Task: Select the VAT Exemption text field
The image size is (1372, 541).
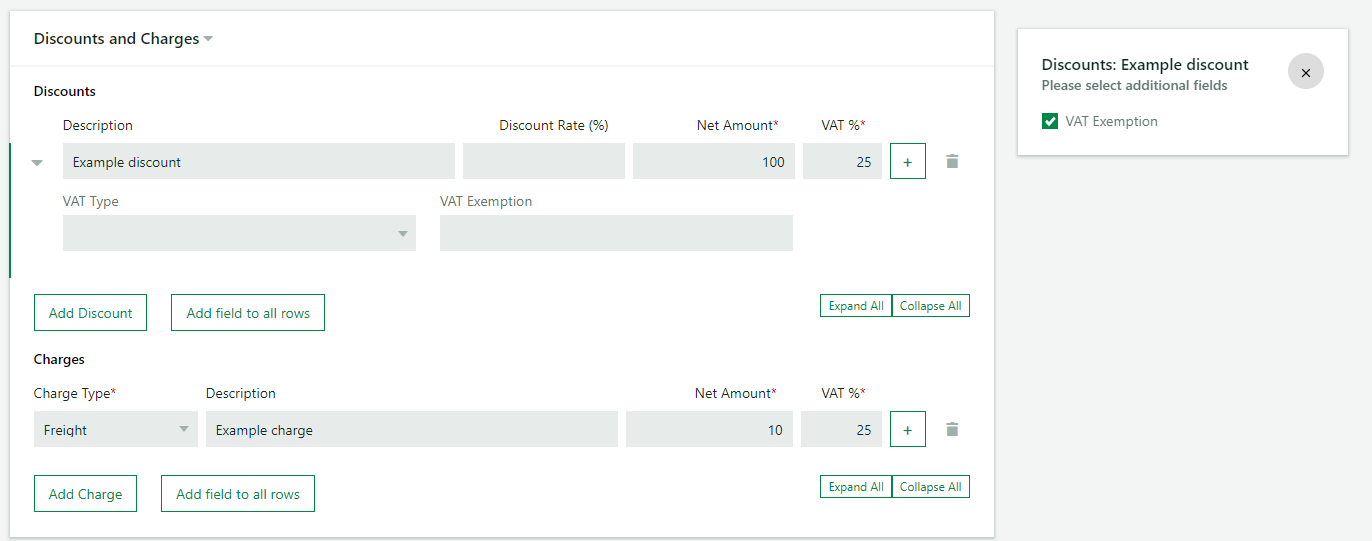Action: coord(616,233)
